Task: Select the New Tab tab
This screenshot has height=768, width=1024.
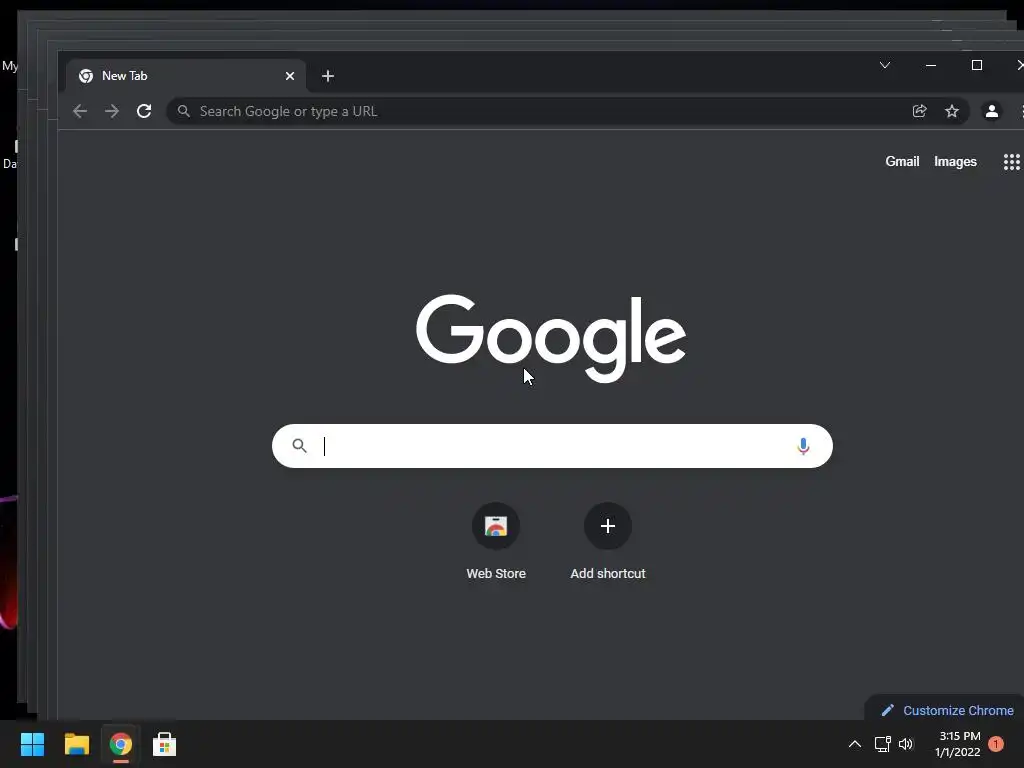Action: coord(185,76)
